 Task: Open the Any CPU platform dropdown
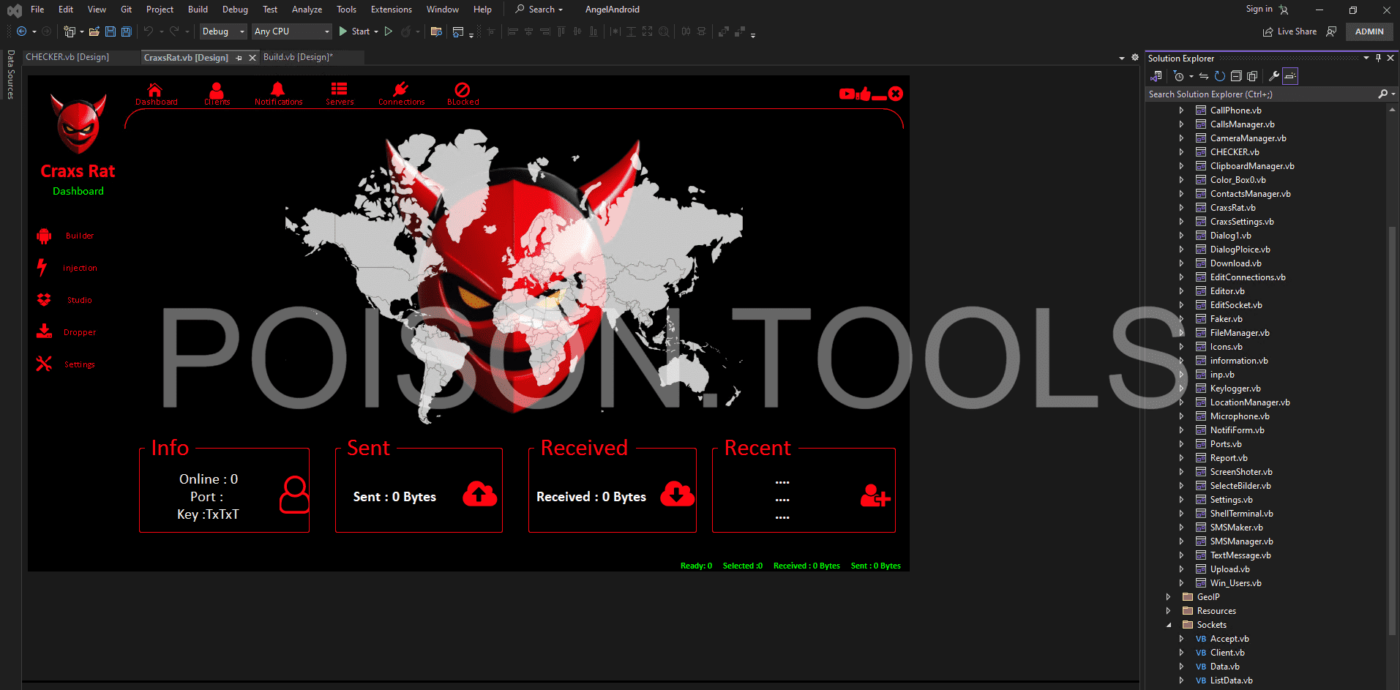coord(292,32)
